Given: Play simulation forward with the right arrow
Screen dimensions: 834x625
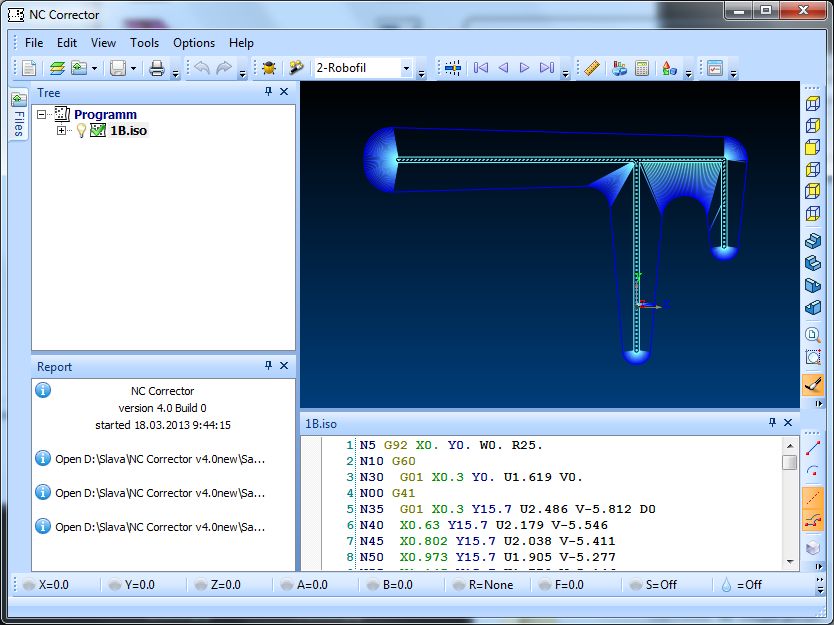Looking at the screenshot, I should [x=524, y=68].
